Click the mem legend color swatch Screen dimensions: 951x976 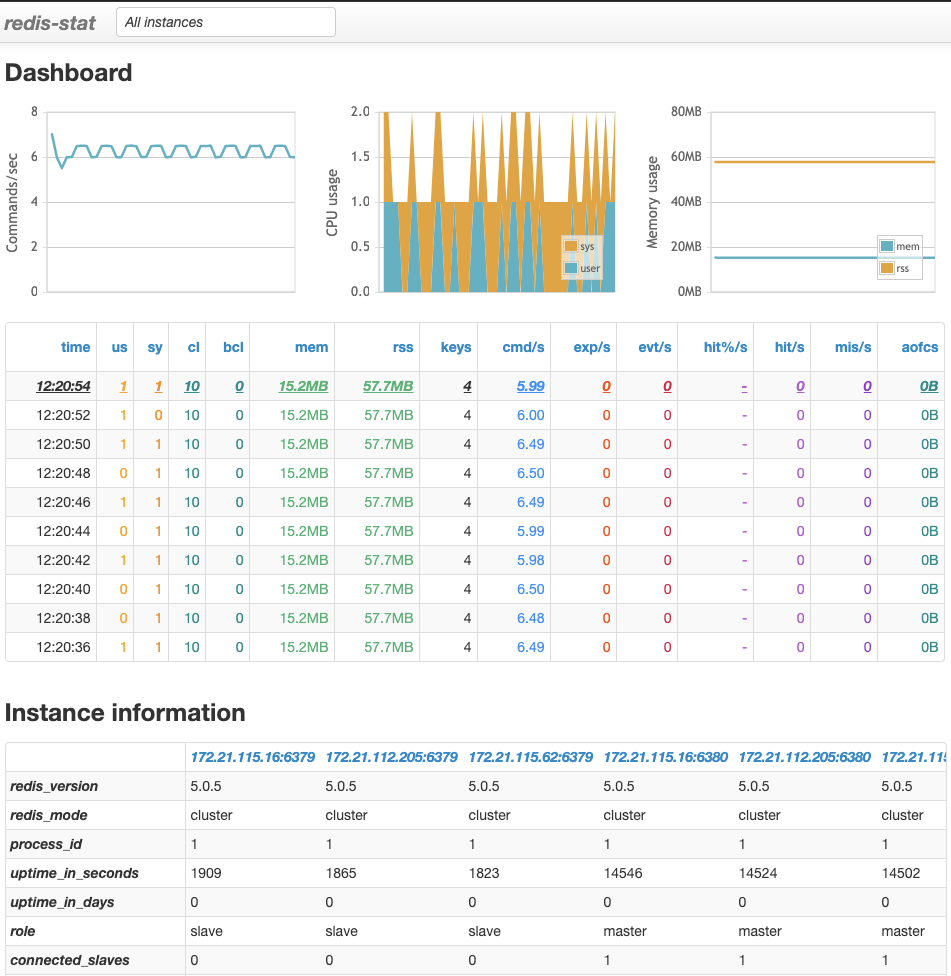[x=887, y=246]
